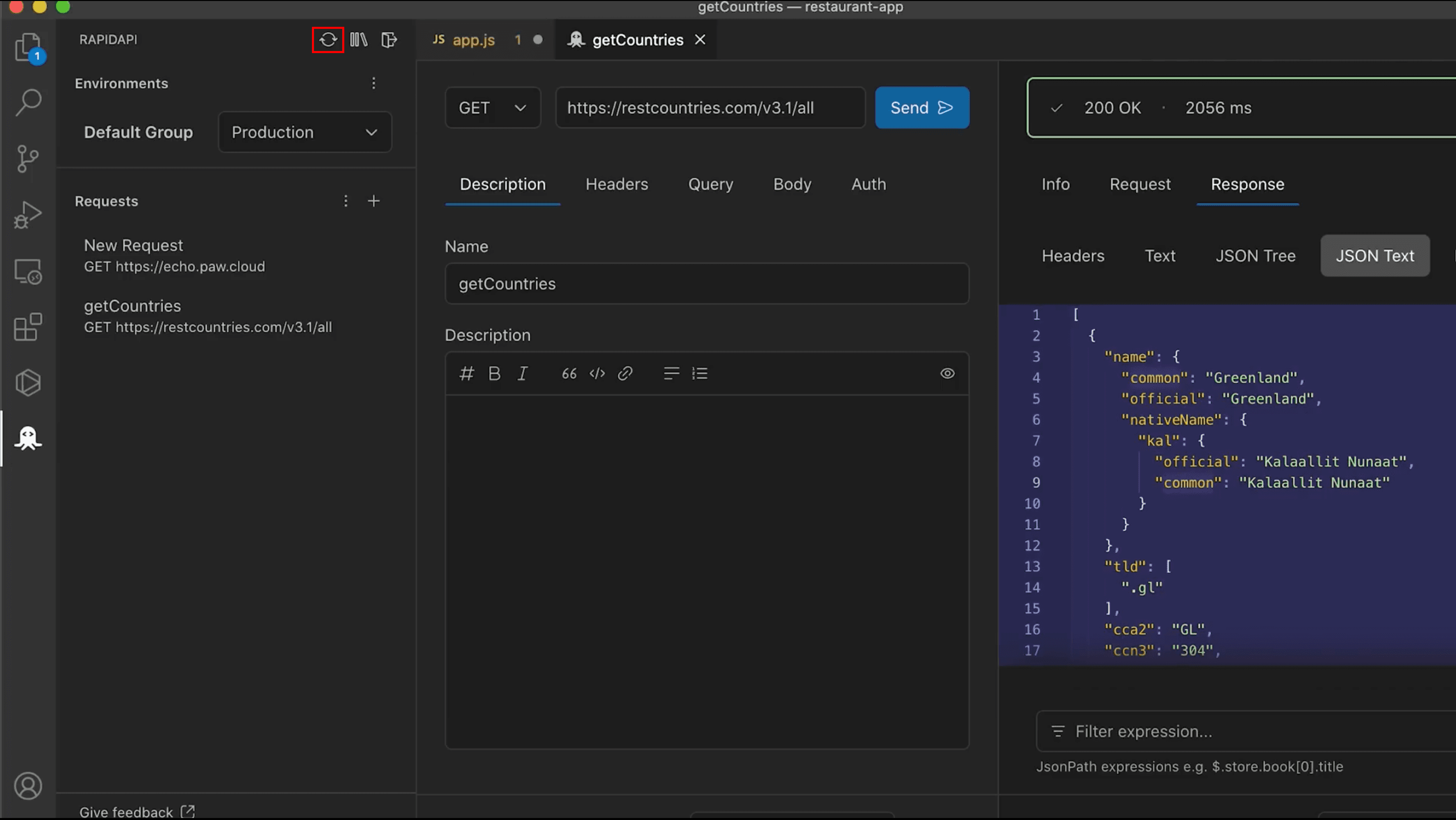Apply italic formatting in description editor
This screenshot has height=820, width=1456.
coord(523,374)
